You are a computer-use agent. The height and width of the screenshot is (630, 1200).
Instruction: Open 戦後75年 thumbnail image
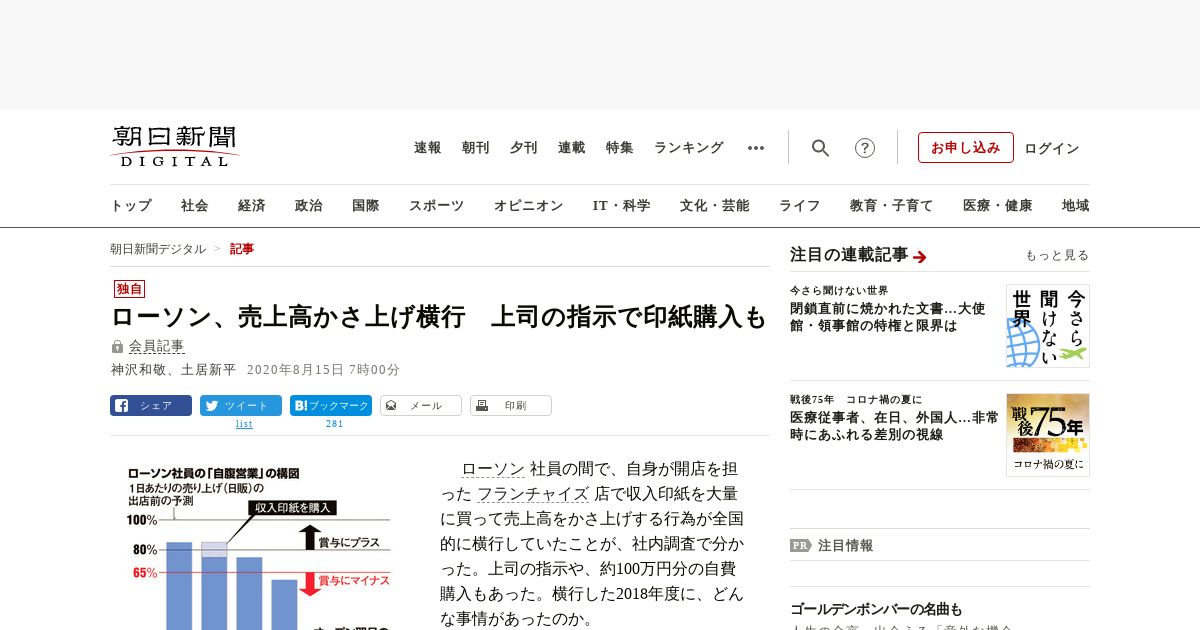tap(1048, 435)
